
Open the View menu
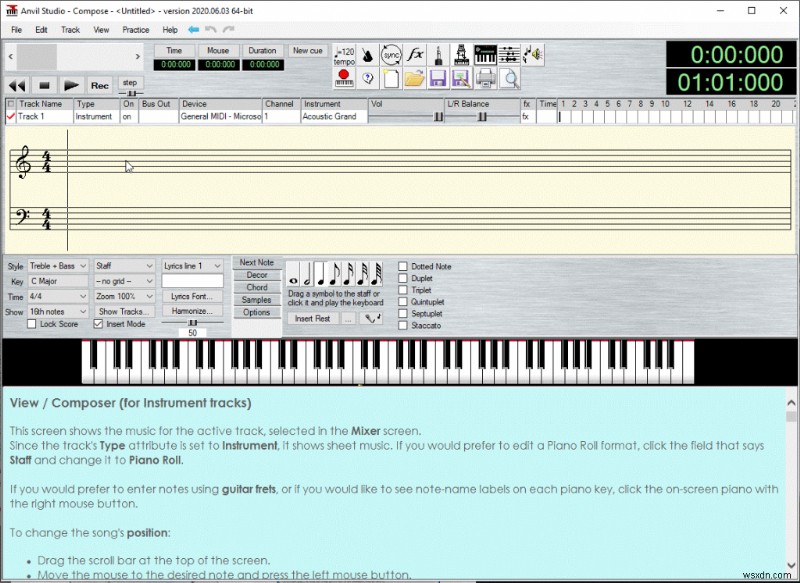101,30
